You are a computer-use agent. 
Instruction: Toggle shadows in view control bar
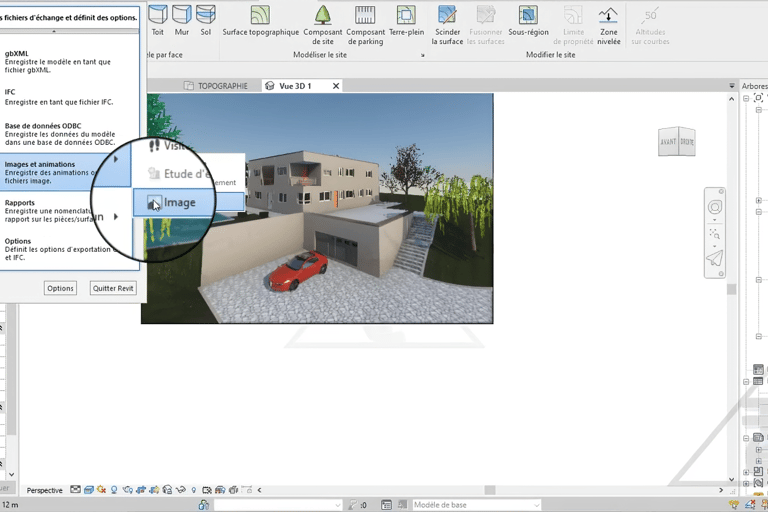pyautogui.click(x=114, y=489)
